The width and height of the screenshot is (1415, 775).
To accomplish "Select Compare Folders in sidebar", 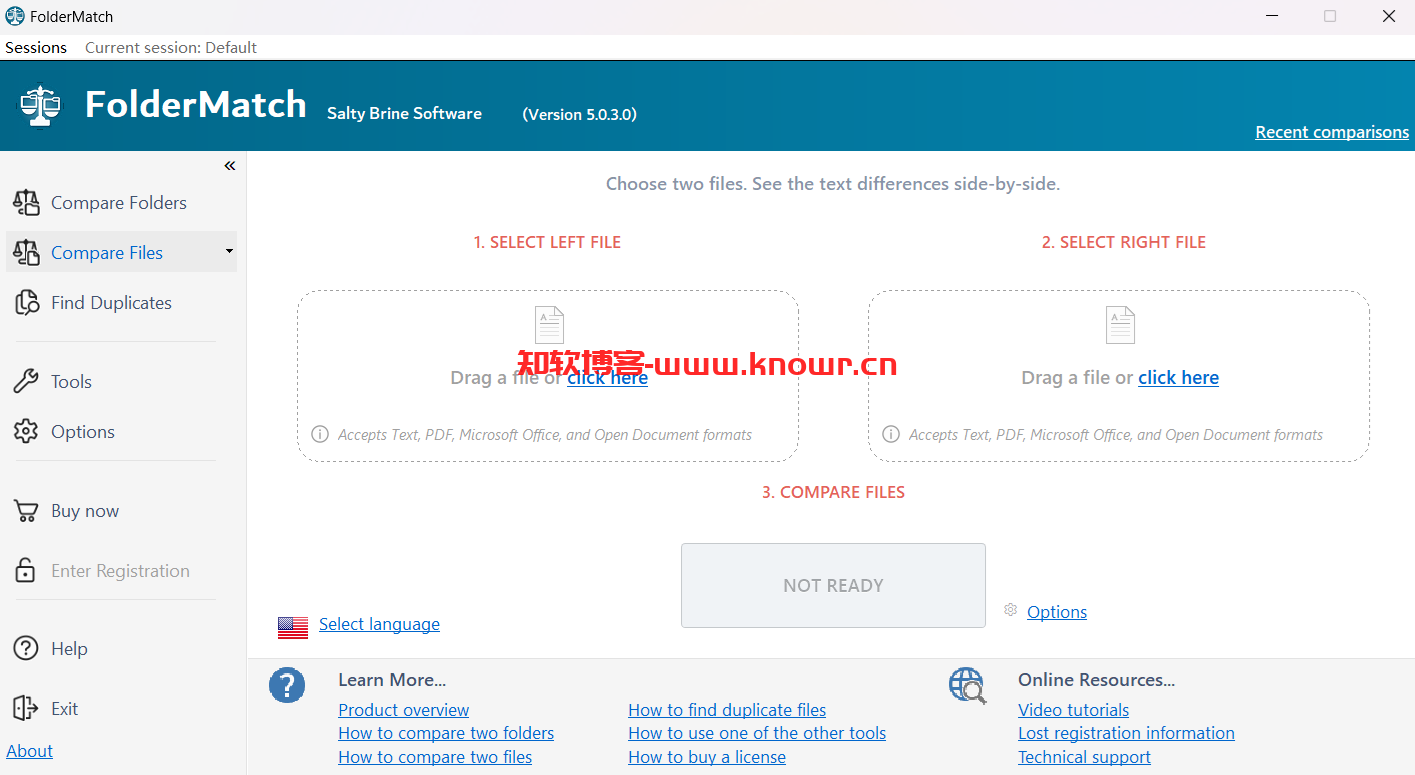I will tap(119, 203).
